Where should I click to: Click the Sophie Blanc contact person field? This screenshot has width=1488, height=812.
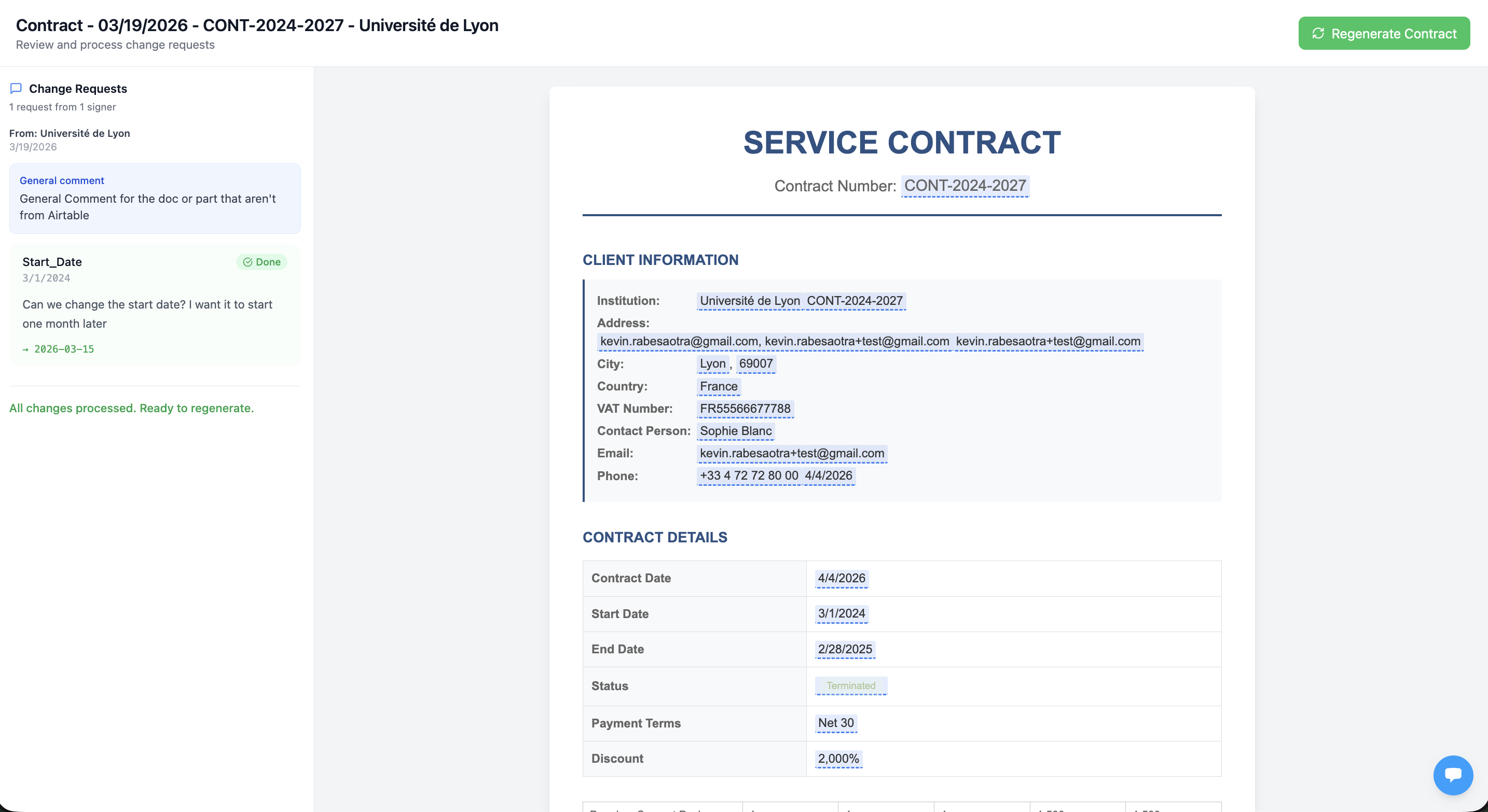(735, 431)
